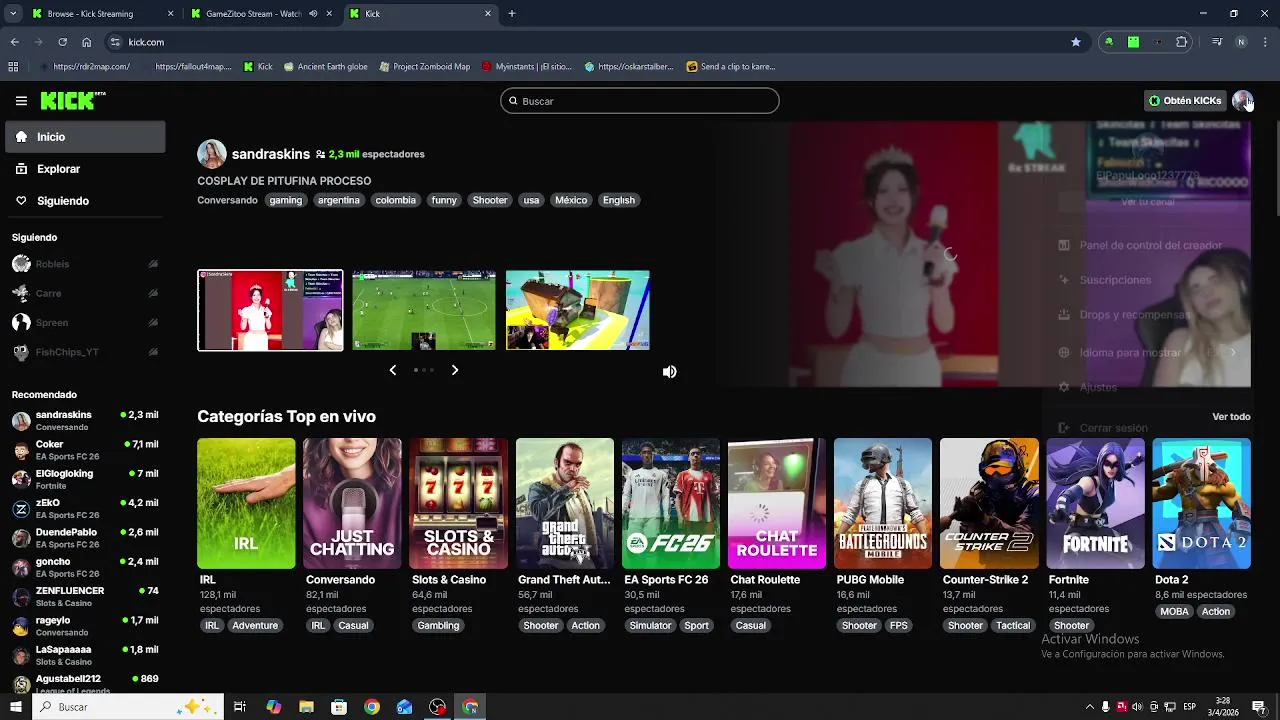Click the FPS tag under PUBG Mobile

pos(899,626)
